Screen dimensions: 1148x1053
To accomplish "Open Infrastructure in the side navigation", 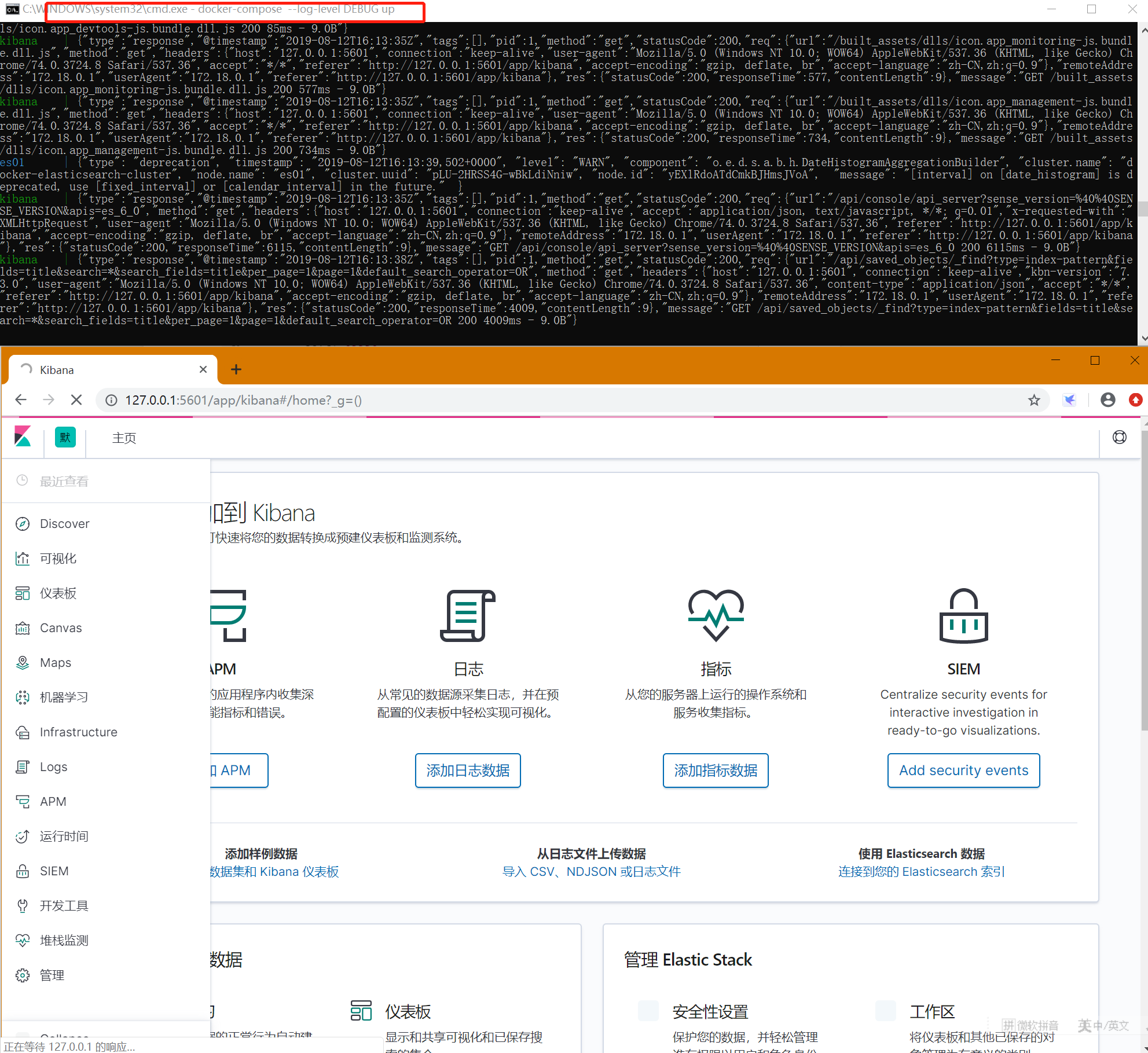I will (78, 732).
